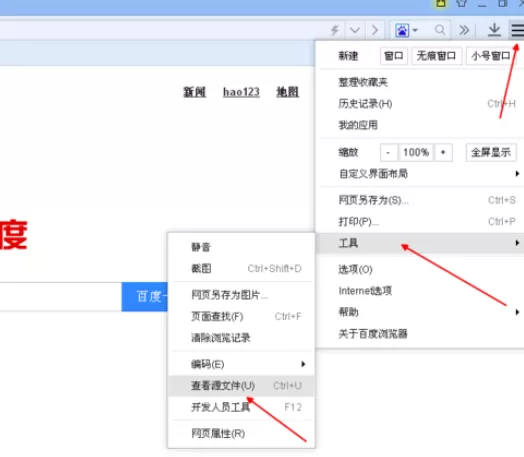The width and height of the screenshot is (524, 457).
Task: Expand 自定义界面布局 submenu
Action: 420,174
